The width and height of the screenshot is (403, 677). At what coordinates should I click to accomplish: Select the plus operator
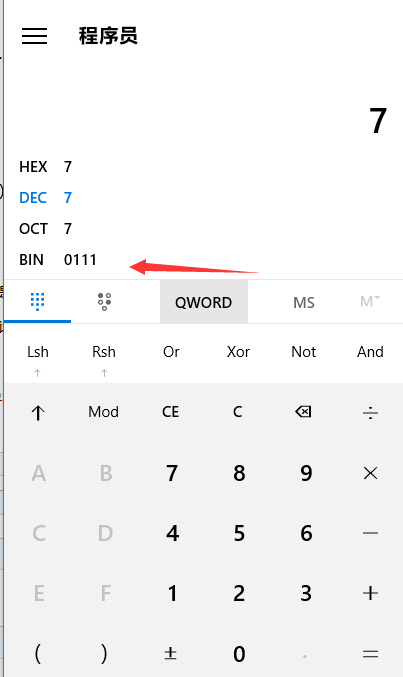pyautogui.click(x=370, y=593)
